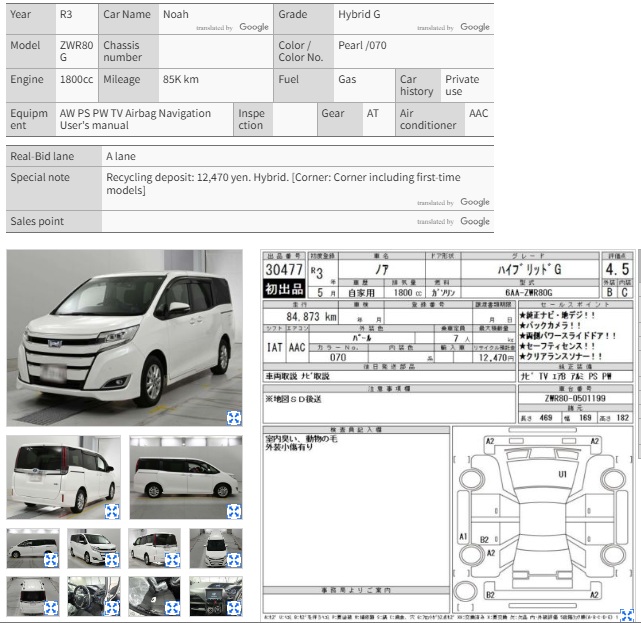Click the U1 mark on damage diagram

[563, 474]
